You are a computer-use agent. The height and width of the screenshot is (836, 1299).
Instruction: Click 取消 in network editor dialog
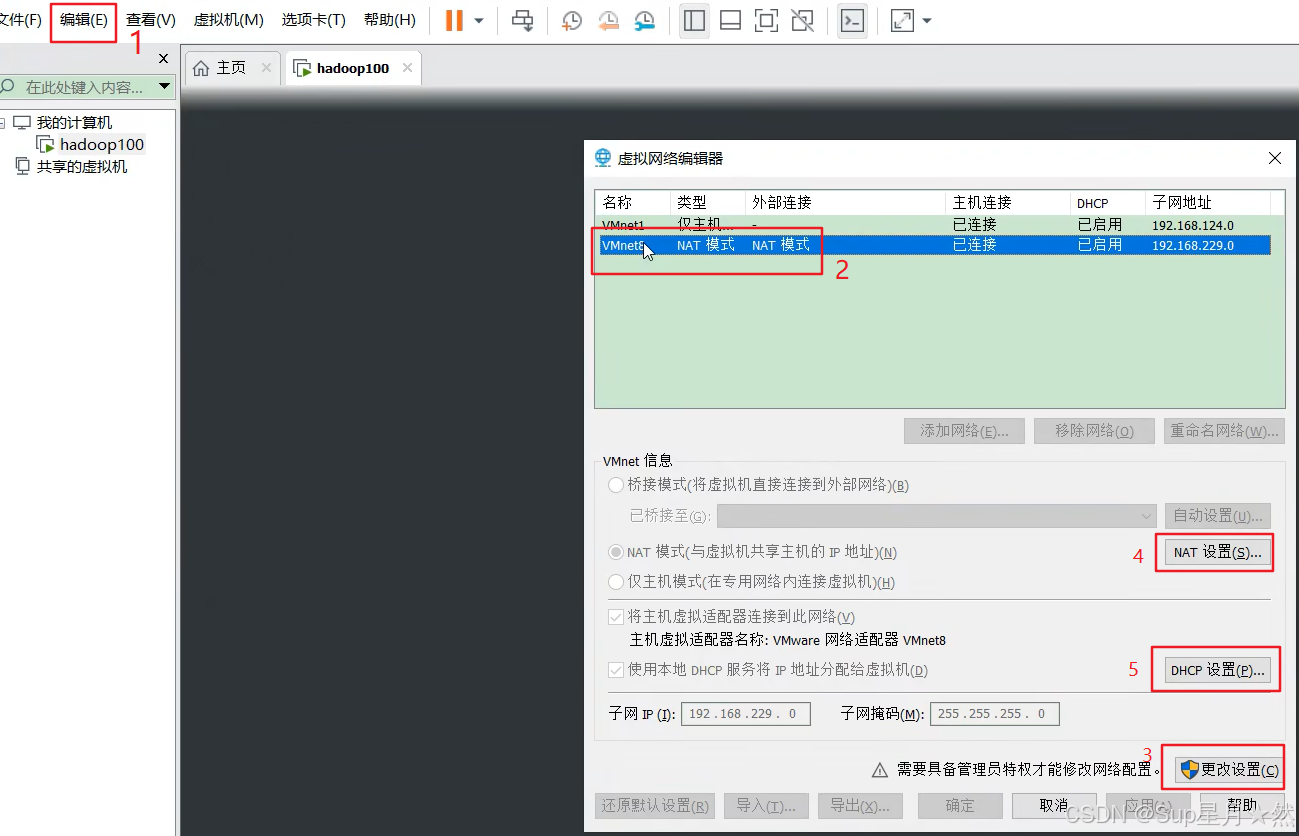click(1053, 806)
